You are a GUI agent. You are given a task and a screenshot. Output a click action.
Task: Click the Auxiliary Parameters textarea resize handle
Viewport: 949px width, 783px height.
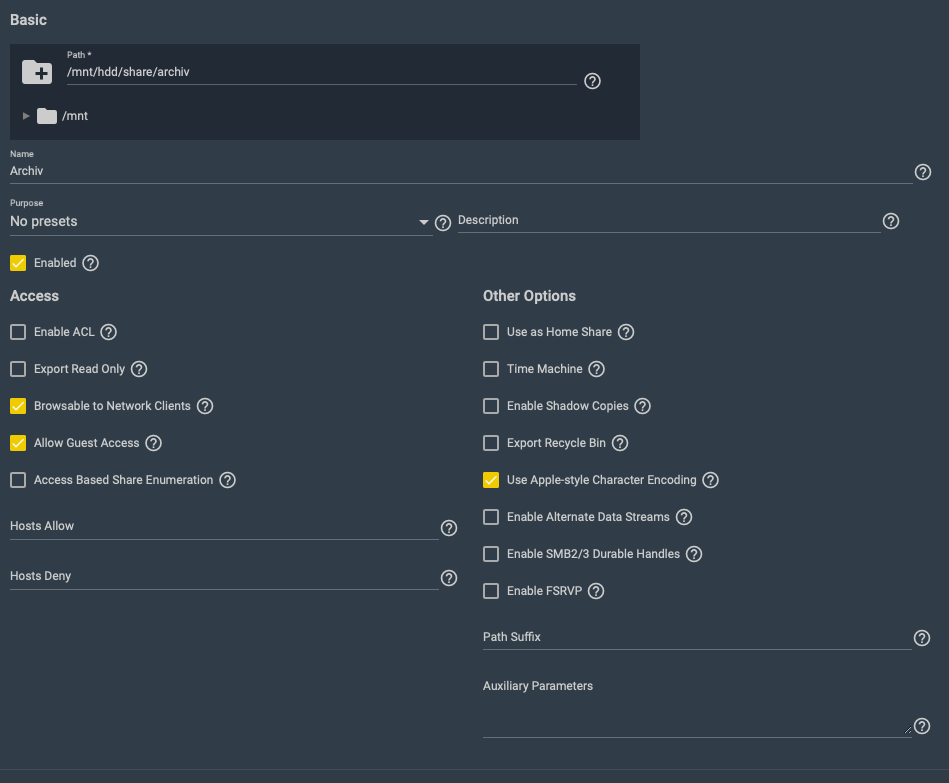pos(907,730)
